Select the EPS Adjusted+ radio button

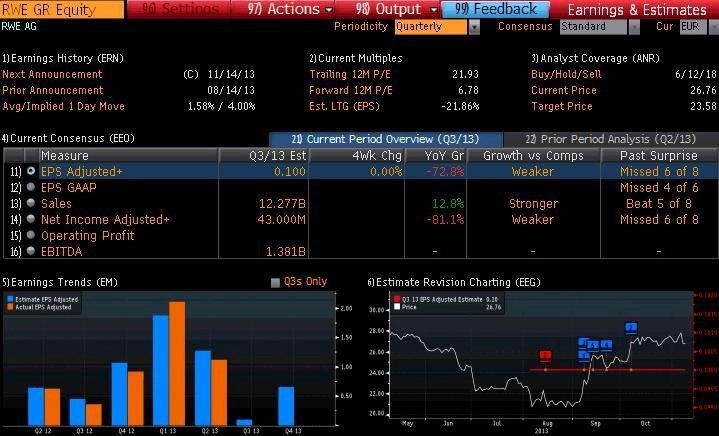point(31,171)
